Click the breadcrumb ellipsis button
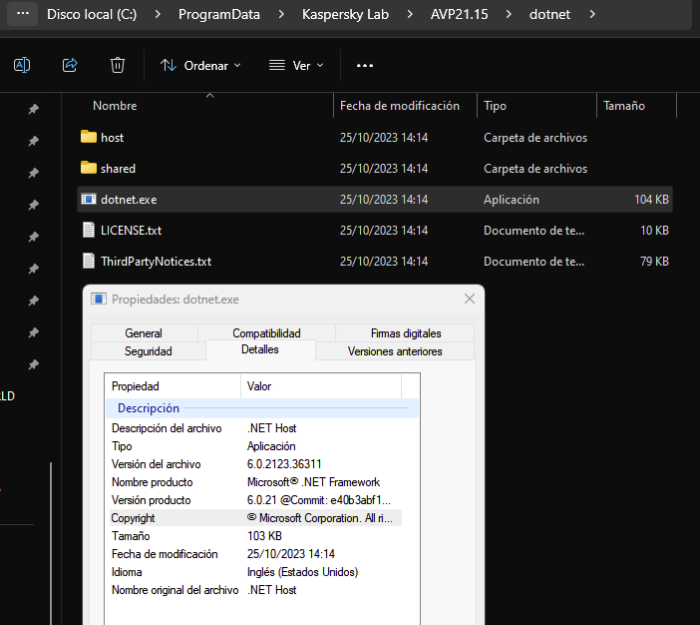 [x=23, y=14]
